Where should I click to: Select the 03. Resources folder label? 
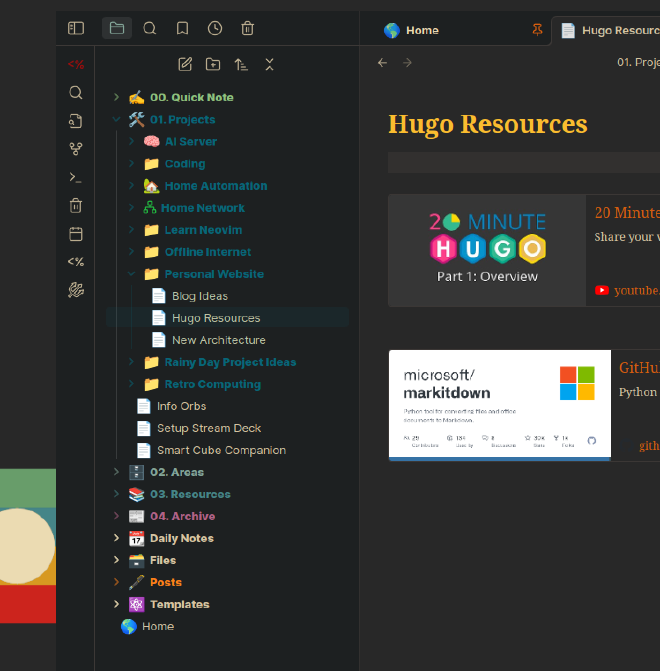pyautogui.click(x=190, y=494)
